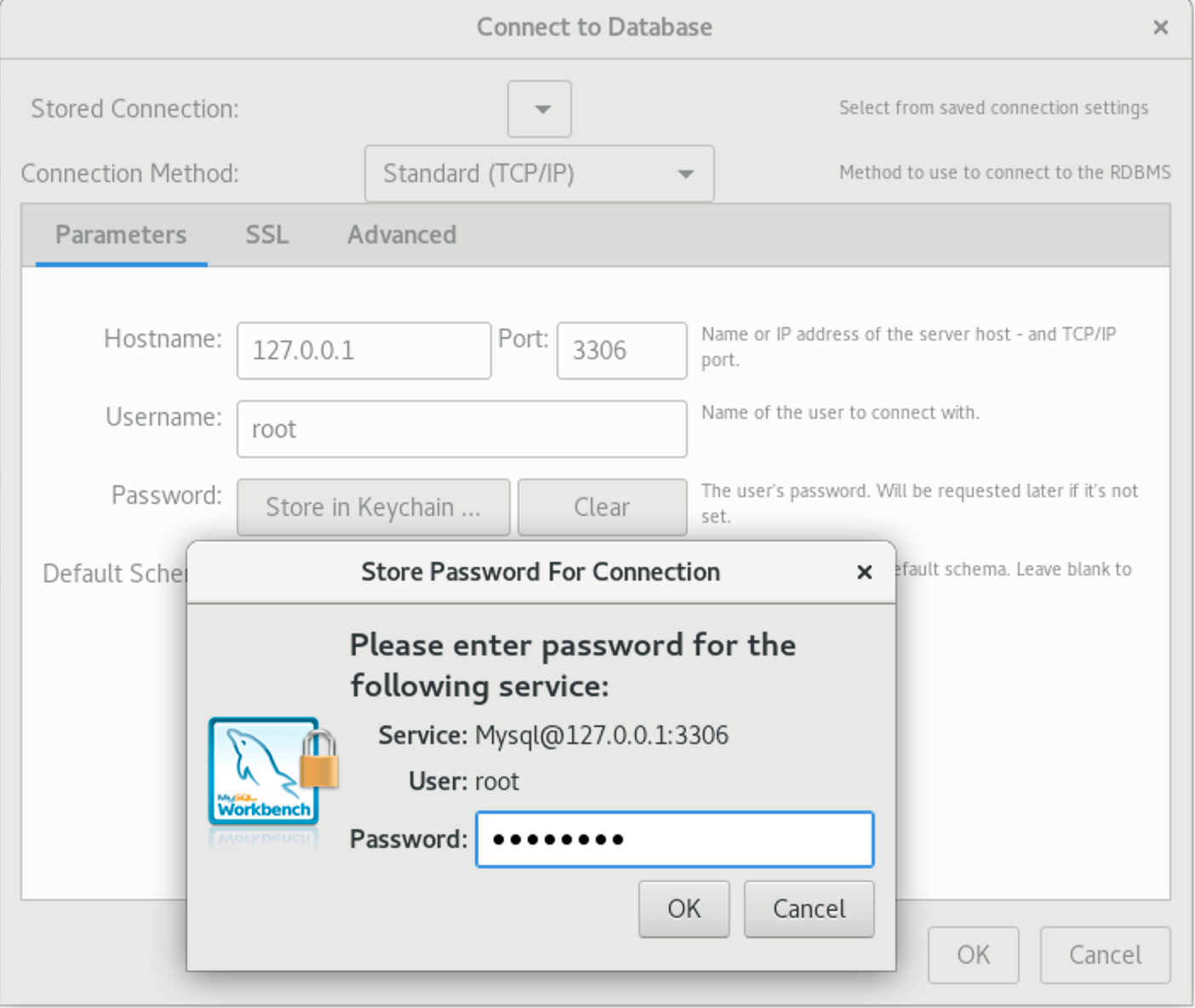
Task: Open the Stored Connection dropdown
Action: pos(540,109)
